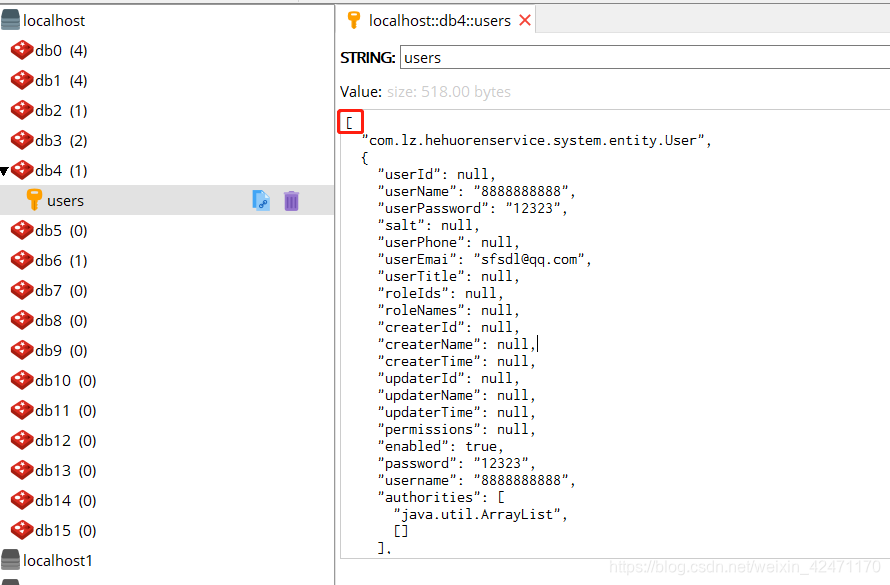Viewport: 890px width, 585px height.
Task: Click the db9 database icon
Action: [22, 351]
